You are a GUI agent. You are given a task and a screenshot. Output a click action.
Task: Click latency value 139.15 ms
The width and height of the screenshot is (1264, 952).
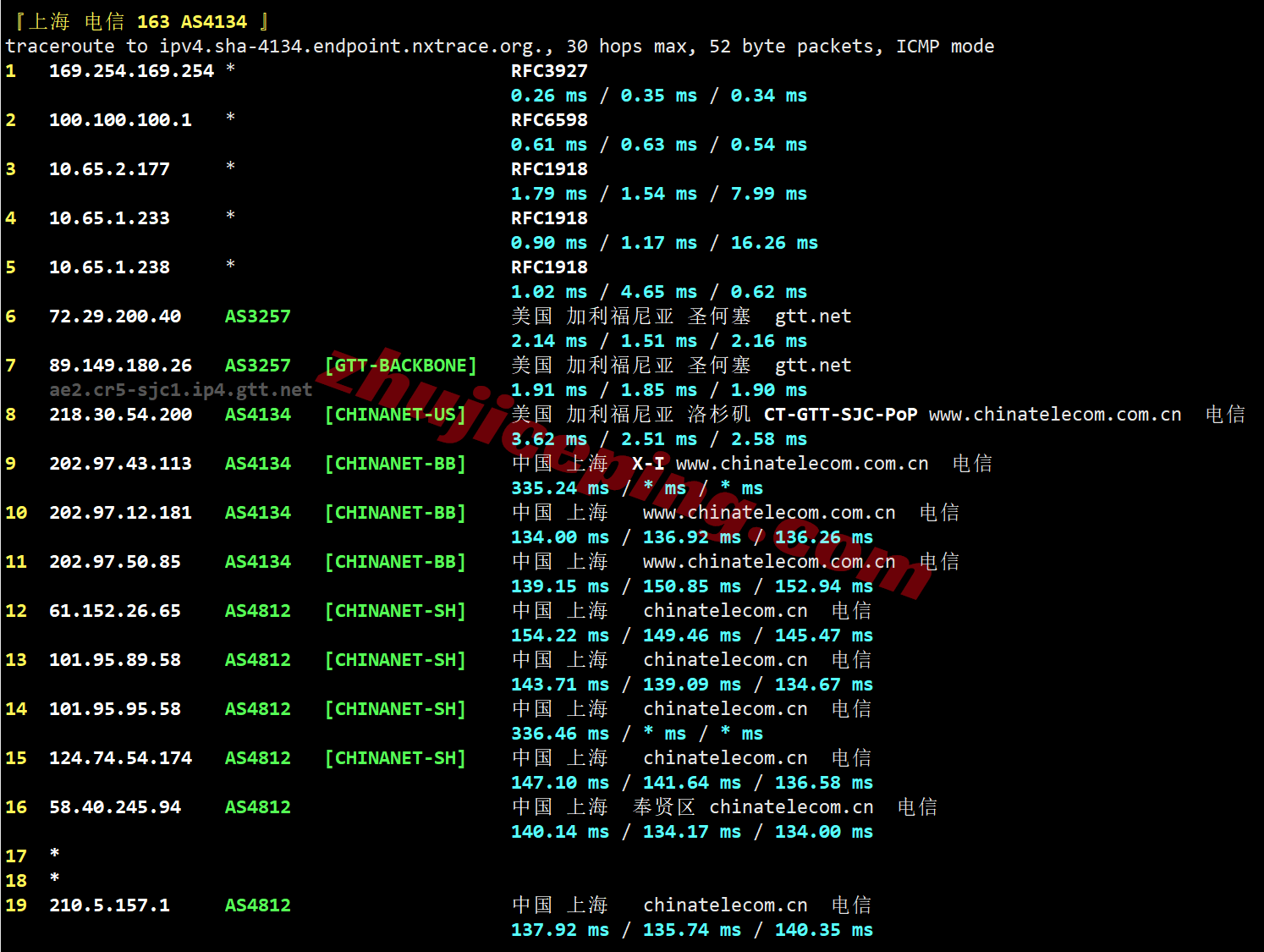coord(560,586)
